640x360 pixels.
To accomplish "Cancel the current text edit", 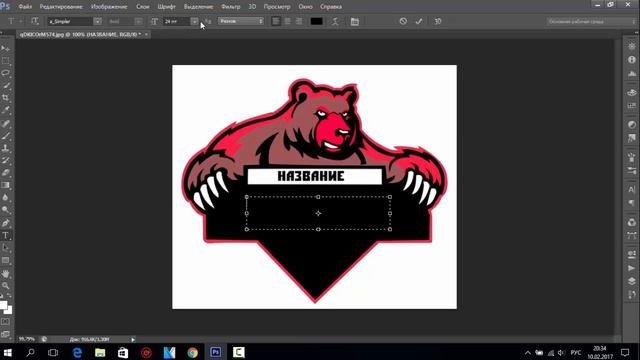I will (403, 21).
